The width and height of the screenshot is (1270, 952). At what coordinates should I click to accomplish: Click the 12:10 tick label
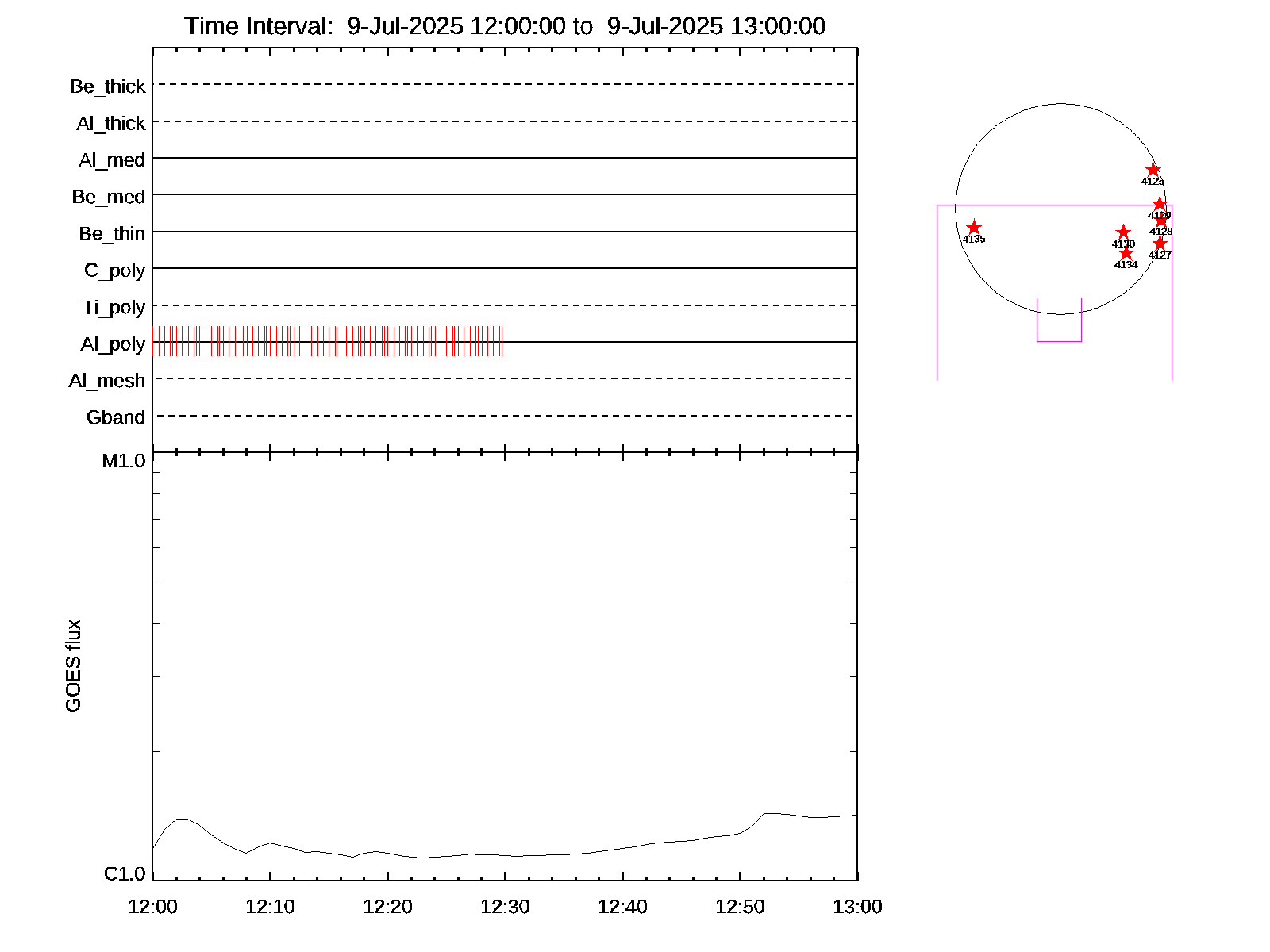270,907
